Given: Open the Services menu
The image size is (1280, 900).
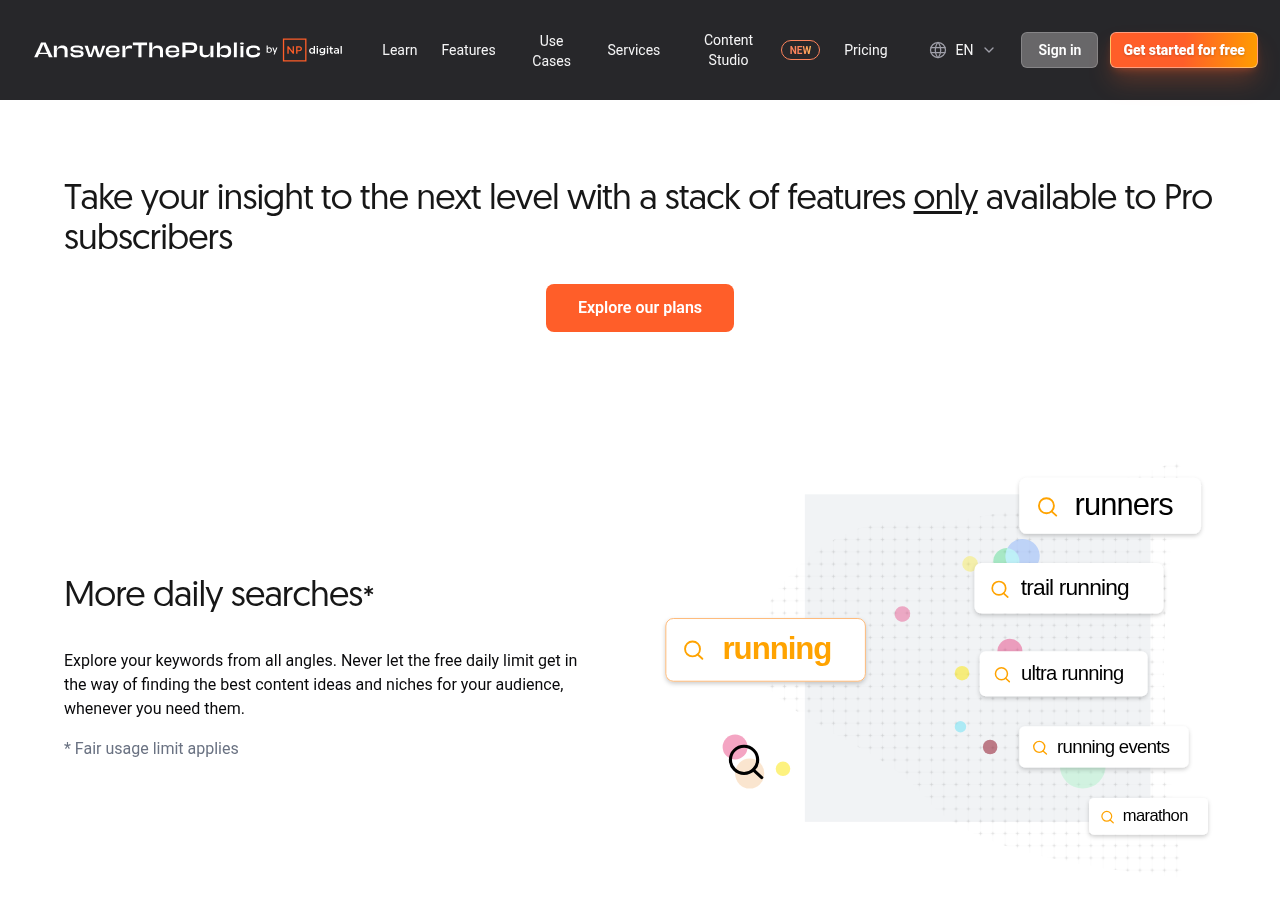Looking at the screenshot, I should pos(633,50).
